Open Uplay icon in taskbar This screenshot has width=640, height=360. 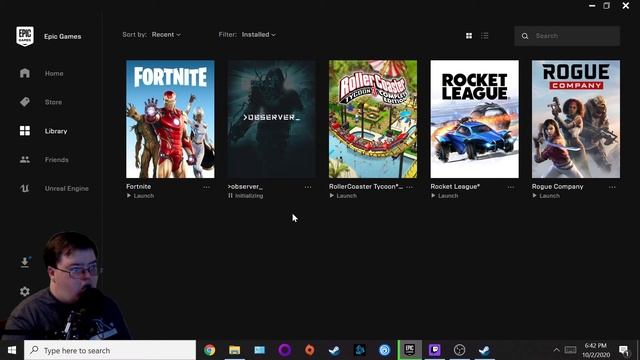pos(384,350)
